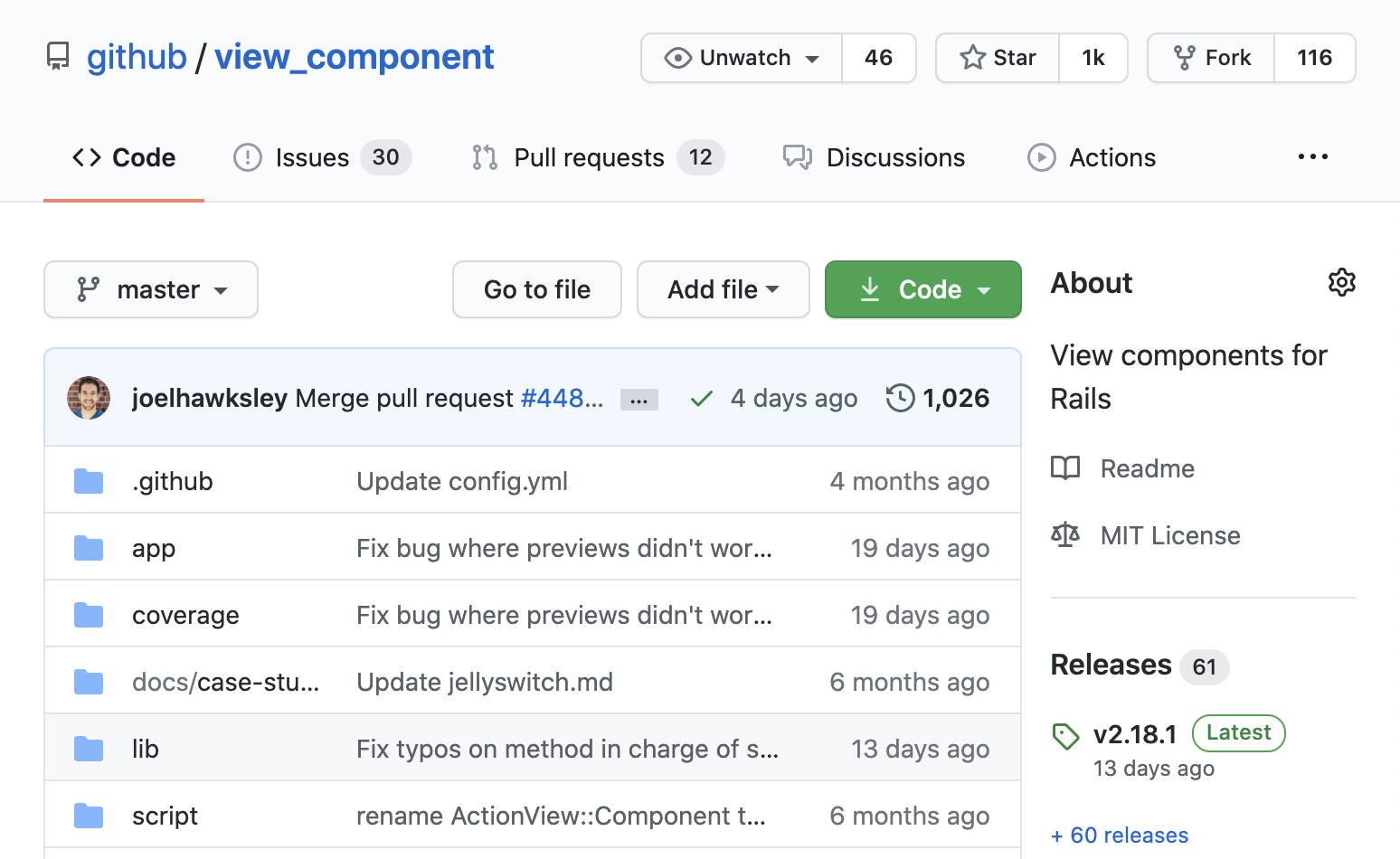Click the .github folder icon
The image size is (1400, 859).
89,480
